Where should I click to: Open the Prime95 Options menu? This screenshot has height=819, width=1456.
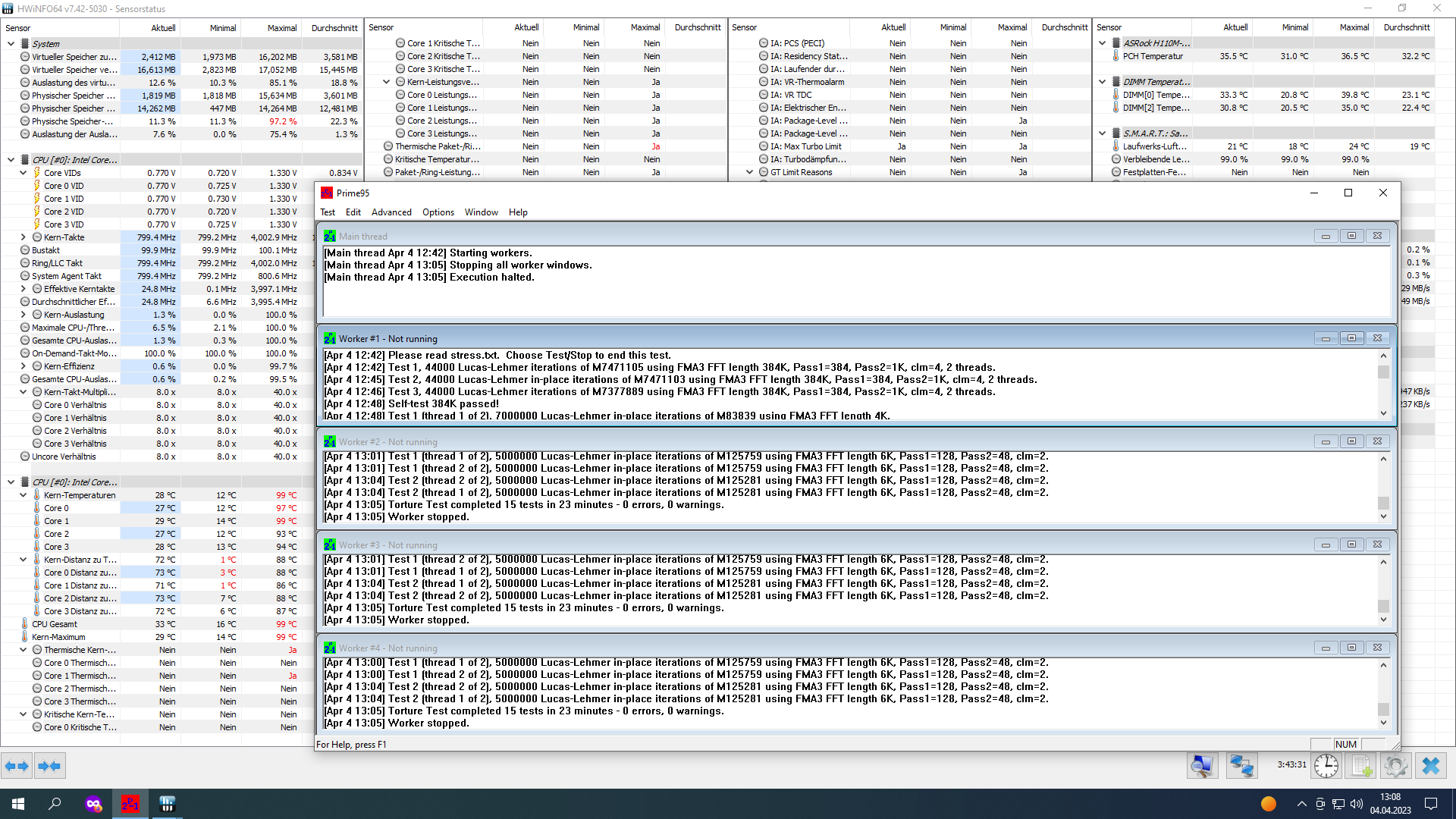click(438, 212)
